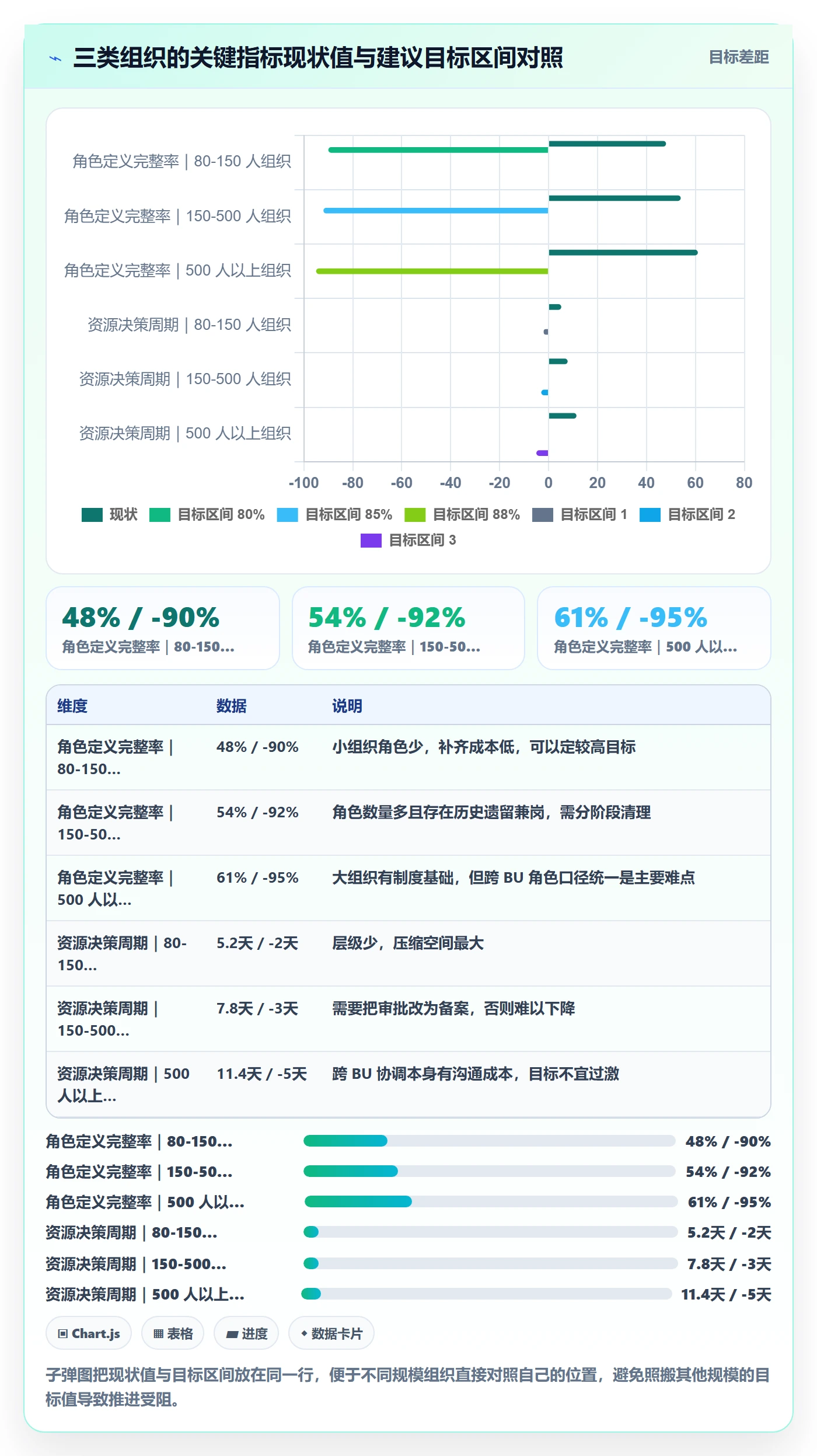The image size is (817, 1456).
Task: Select the 表格 chip
Action: click(x=173, y=1333)
